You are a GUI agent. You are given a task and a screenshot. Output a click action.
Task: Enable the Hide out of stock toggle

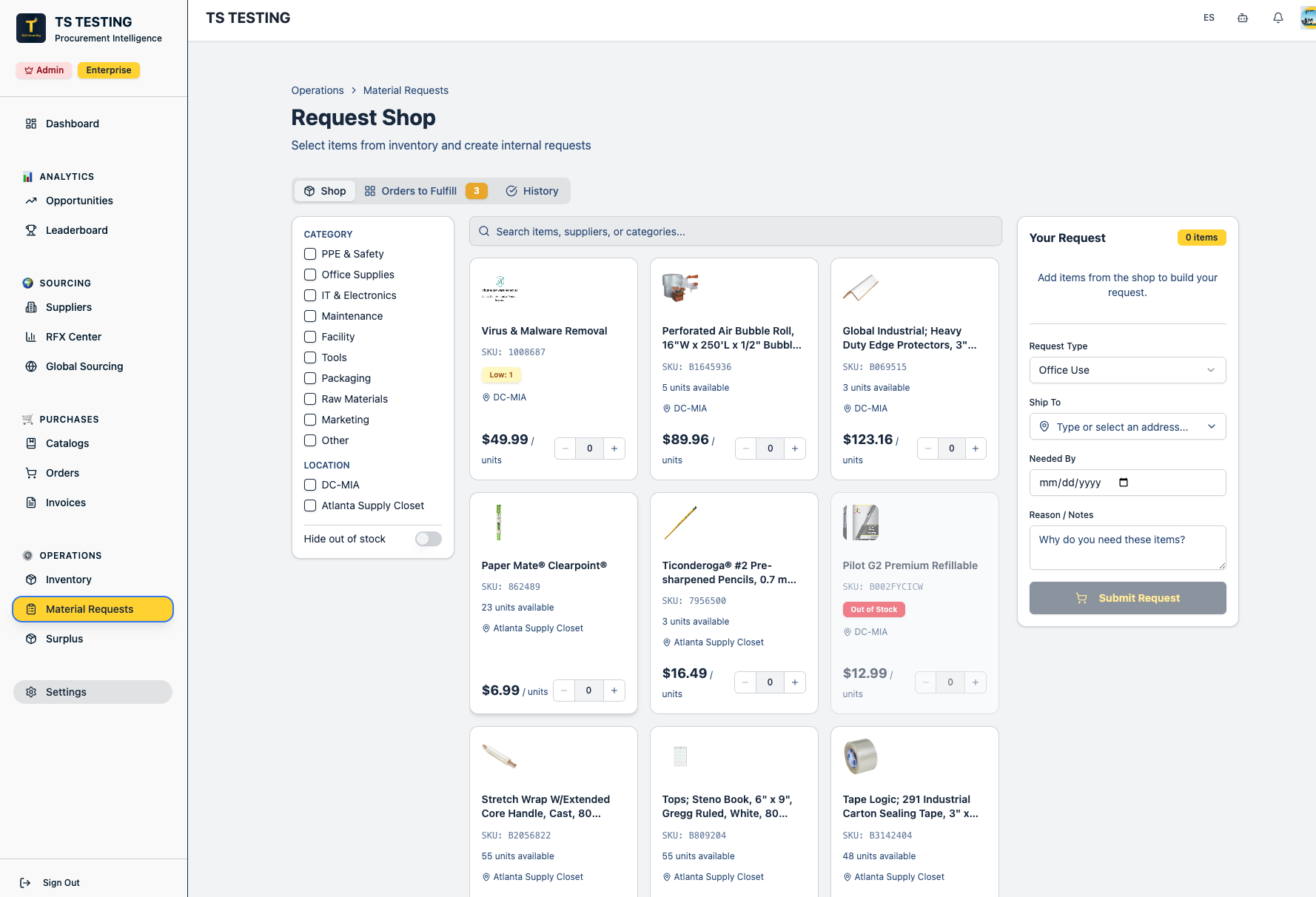tap(429, 539)
